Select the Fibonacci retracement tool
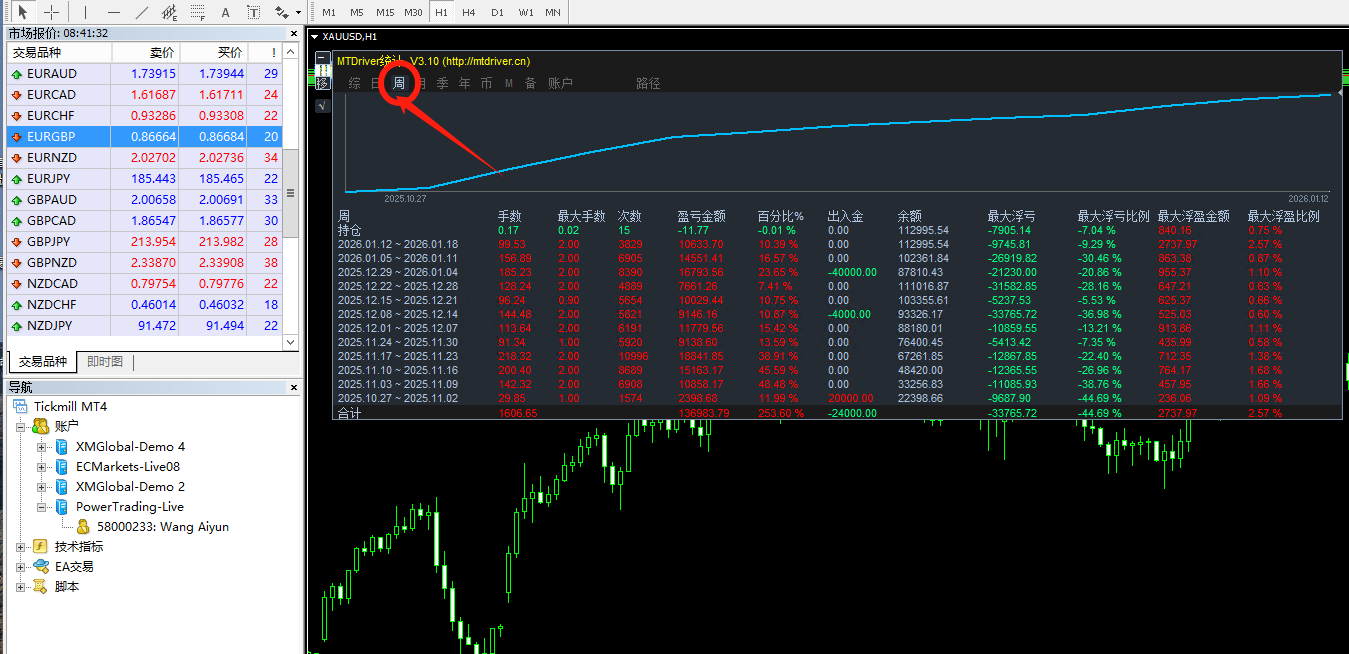 198,12
